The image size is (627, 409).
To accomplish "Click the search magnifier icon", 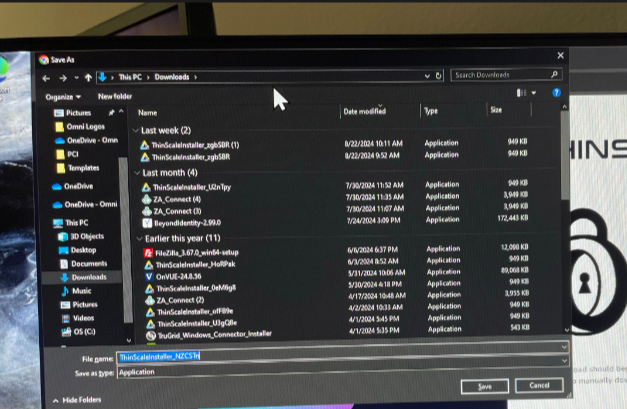I will (x=554, y=74).
